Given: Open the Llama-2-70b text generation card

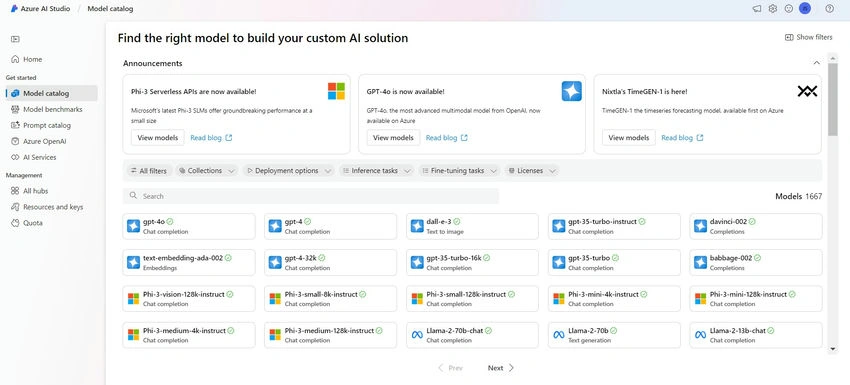Looking at the screenshot, I should click(614, 335).
